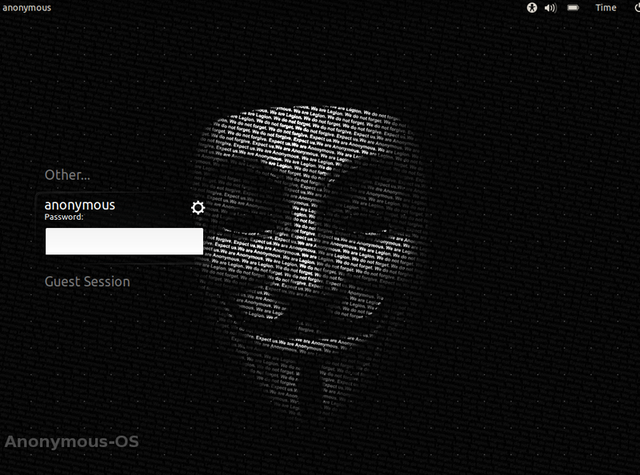Show the clock calendar dropdown
This screenshot has width=640, height=475.
[606, 8]
